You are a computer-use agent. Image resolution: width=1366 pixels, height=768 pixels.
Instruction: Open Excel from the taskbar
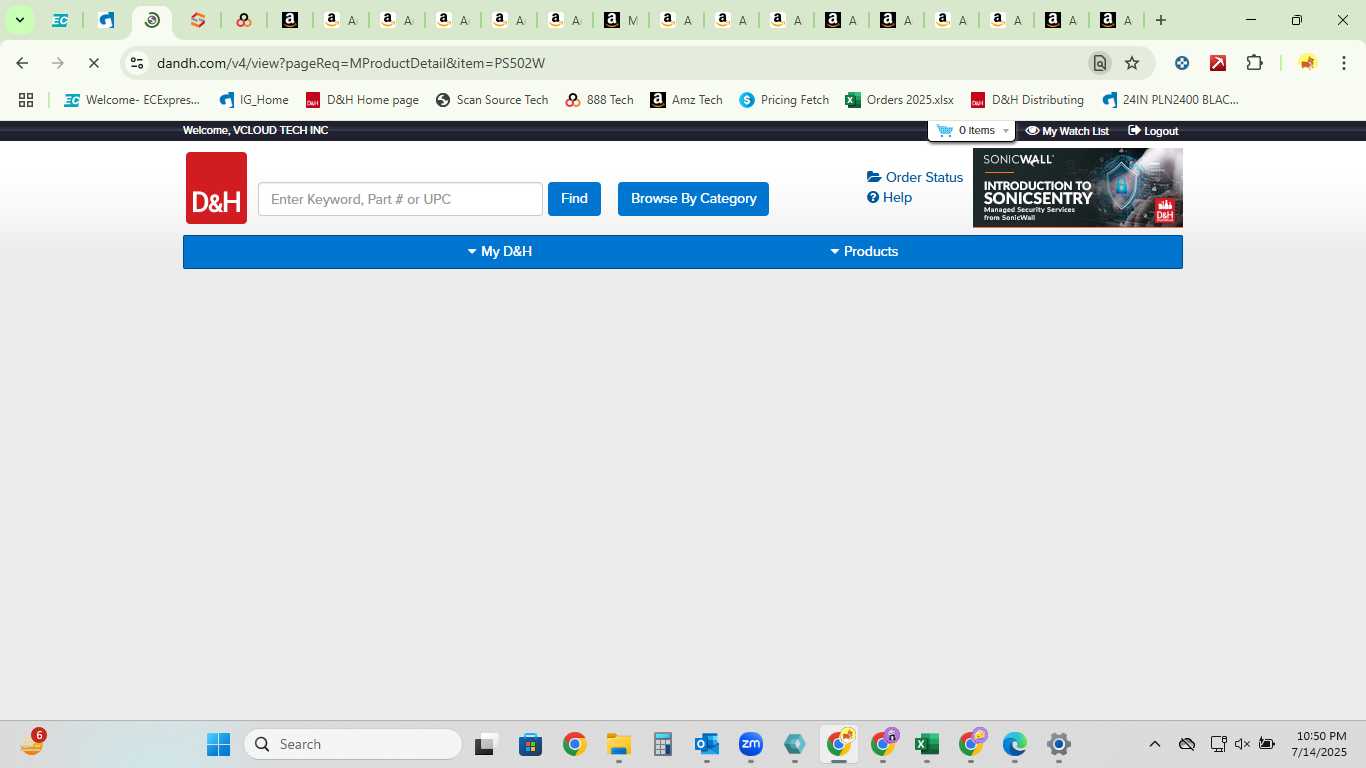coord(926,744)
